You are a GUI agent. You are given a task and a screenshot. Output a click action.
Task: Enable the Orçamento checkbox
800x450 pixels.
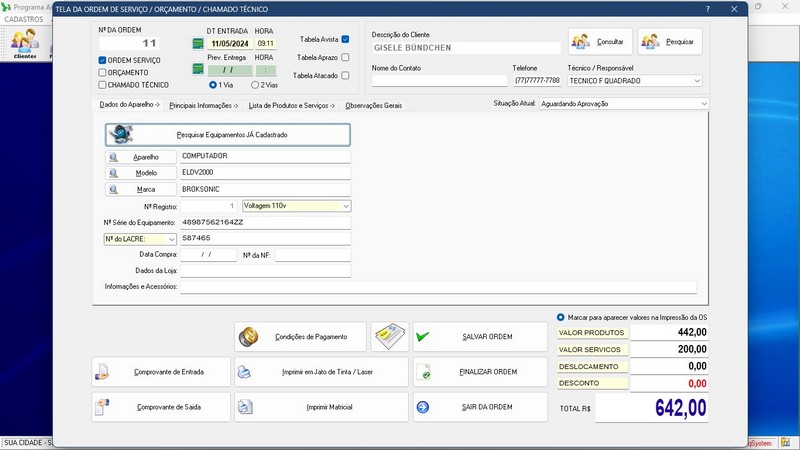coord(103,73)
